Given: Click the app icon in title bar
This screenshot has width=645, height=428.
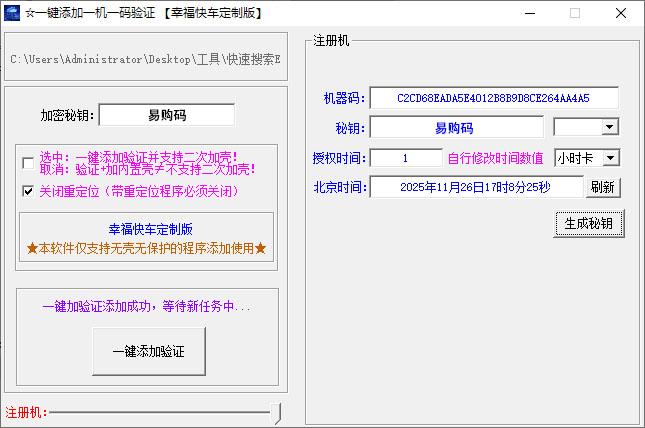Looking at the screenshot, I should [13, 13].
